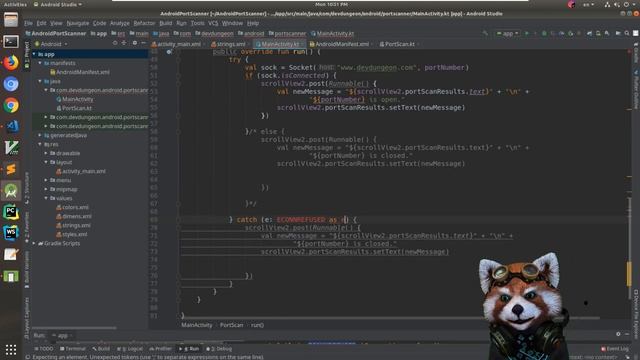Expand the Gradle Scripts node
This screenshot has height=360, width=640.
(34, 243)
